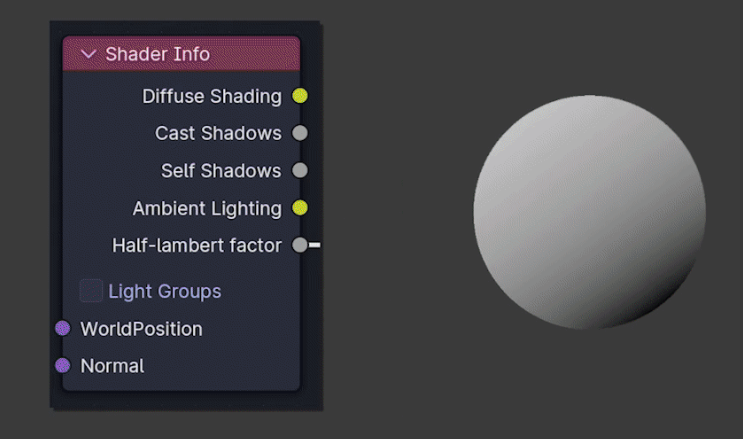
Task: Click the Normal input label
Action: [x=112, y=366]
